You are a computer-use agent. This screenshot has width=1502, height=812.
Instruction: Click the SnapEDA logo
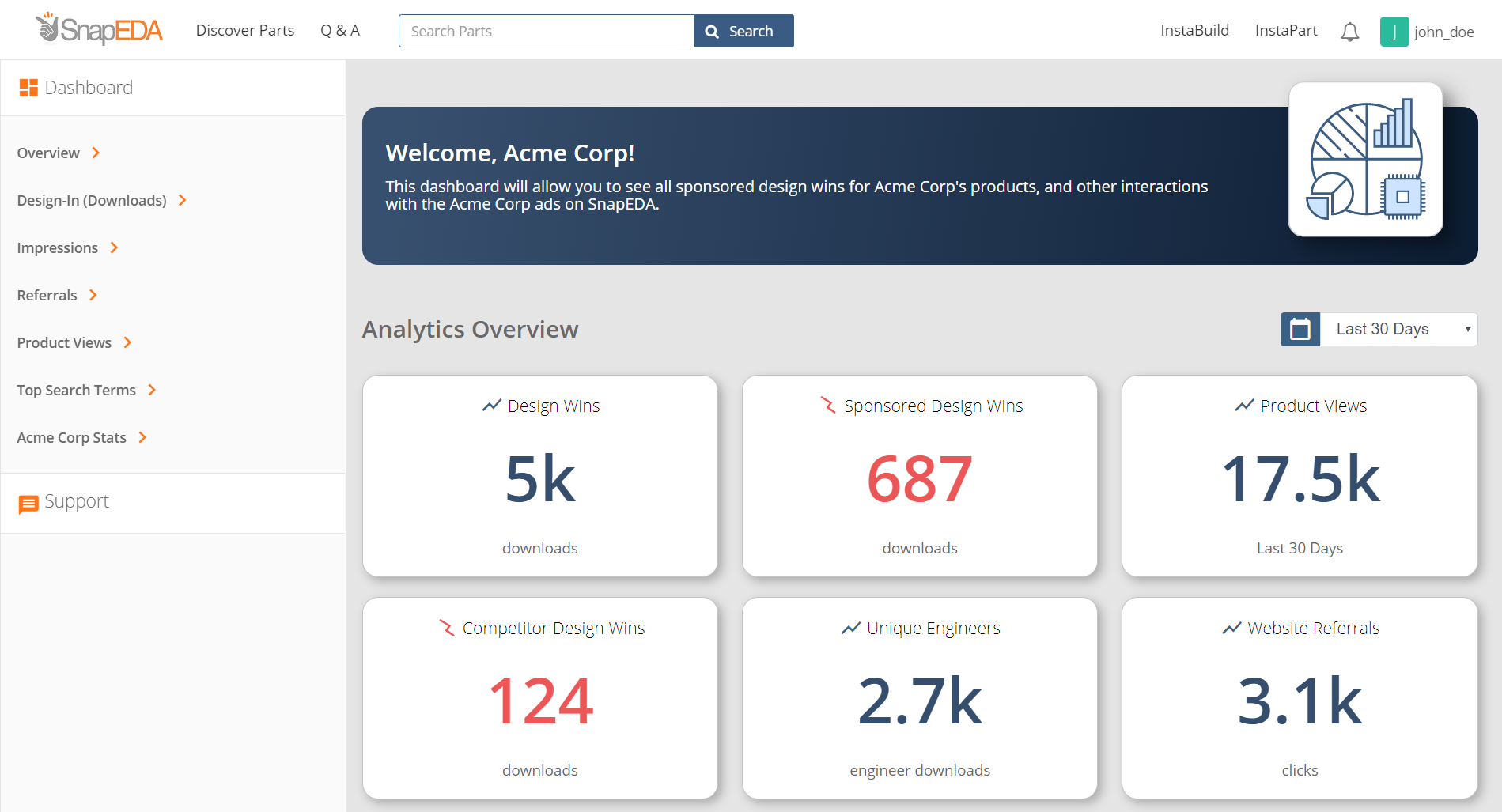(x=99, y=30)
